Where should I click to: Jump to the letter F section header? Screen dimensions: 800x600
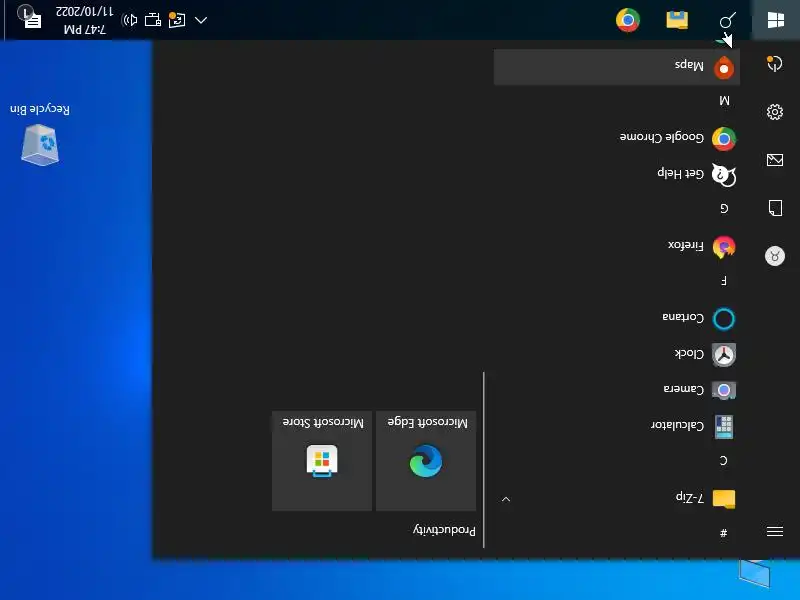pos(724,280)
